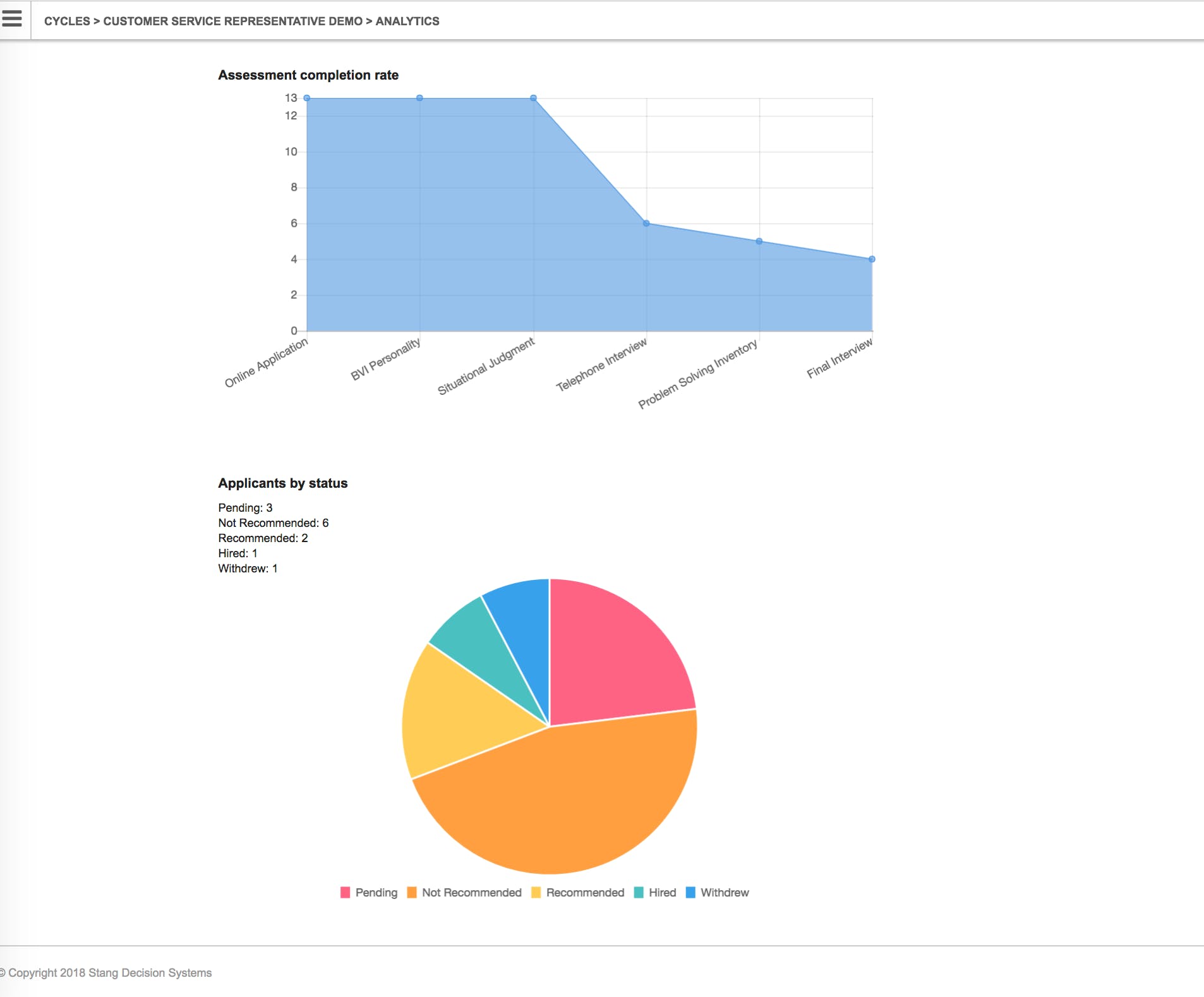The image size is (1204, 997).
Task: Hide the Hired legend series
Action: pyautogui.click(x=655, y=892)
